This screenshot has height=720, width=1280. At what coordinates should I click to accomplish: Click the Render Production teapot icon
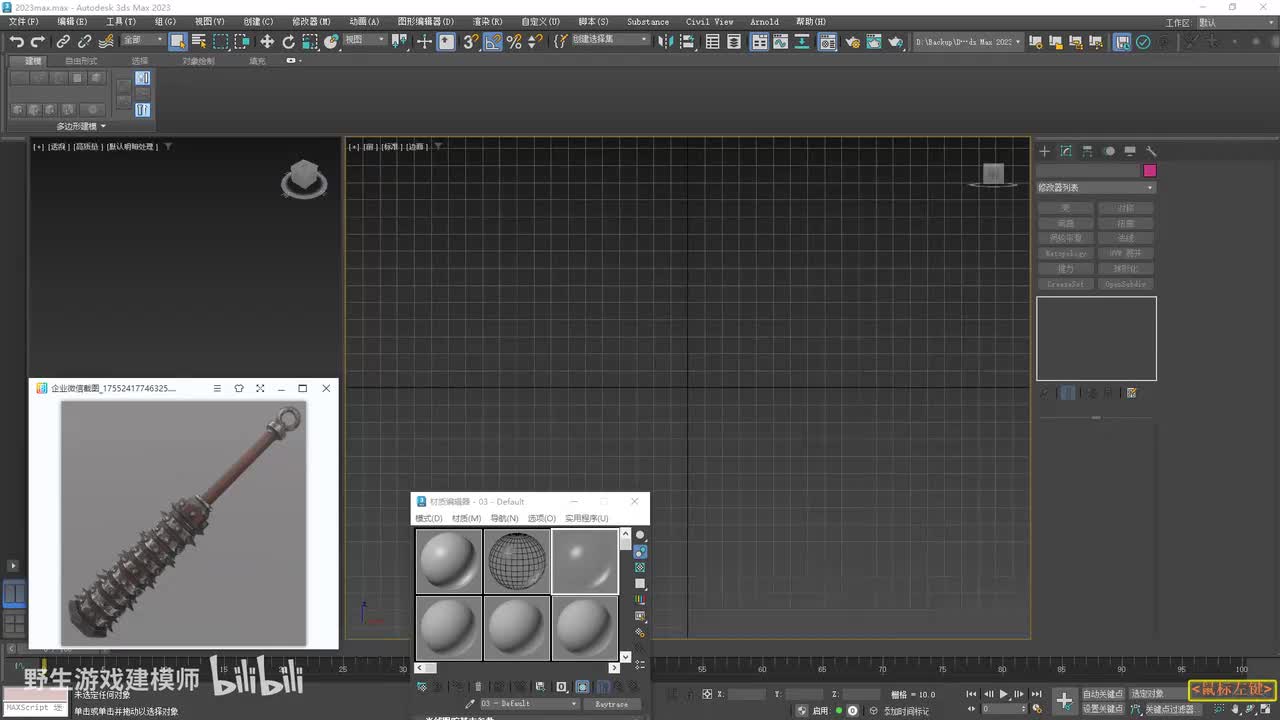click(x=896, y=42)
